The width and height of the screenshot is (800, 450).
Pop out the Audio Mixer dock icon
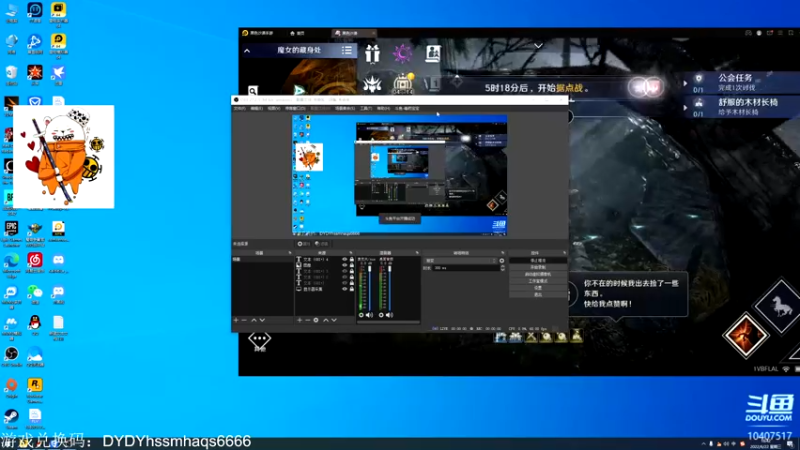point(417,253)
